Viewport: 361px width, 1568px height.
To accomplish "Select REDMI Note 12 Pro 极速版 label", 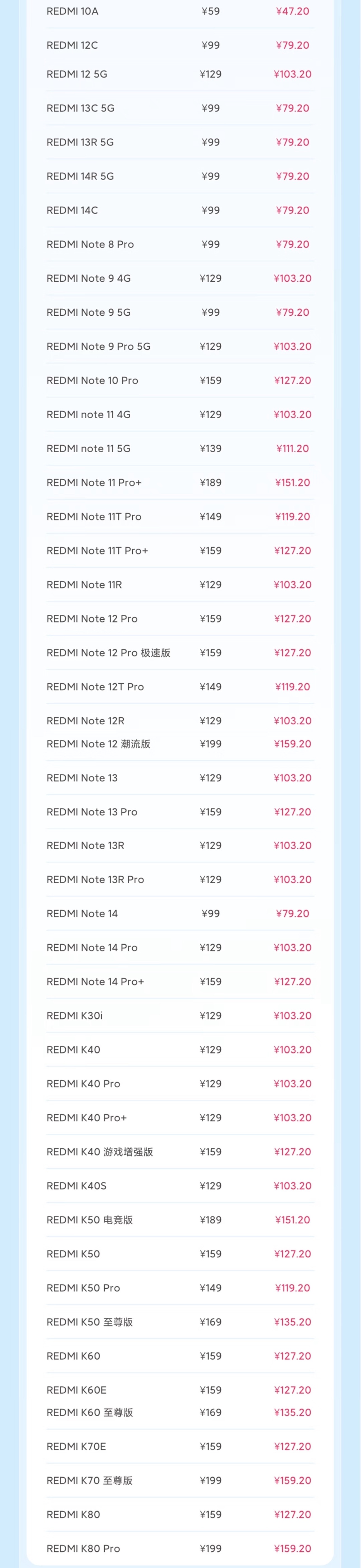I will coord(108,652).
